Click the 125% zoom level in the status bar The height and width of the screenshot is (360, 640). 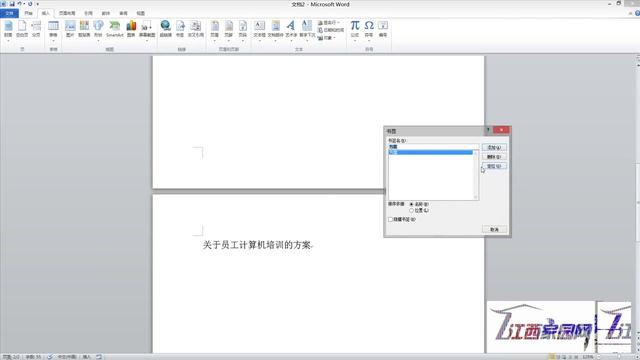pyautogui.click(x=588, y=357)
